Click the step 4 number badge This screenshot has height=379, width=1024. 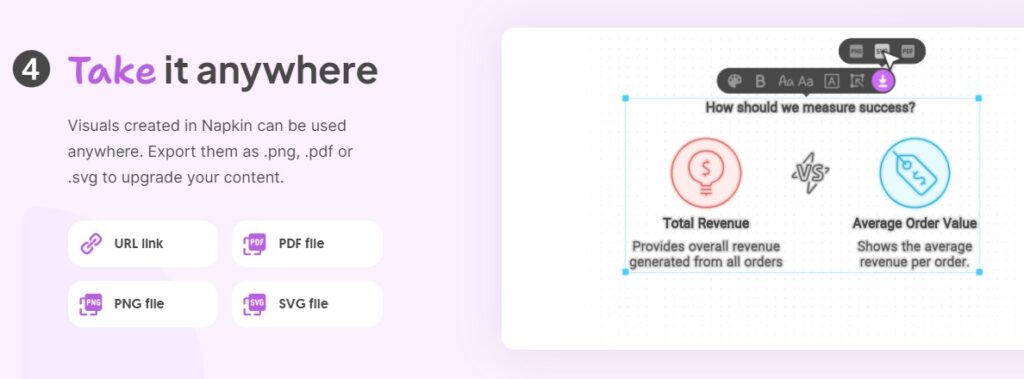click(31, 69)
